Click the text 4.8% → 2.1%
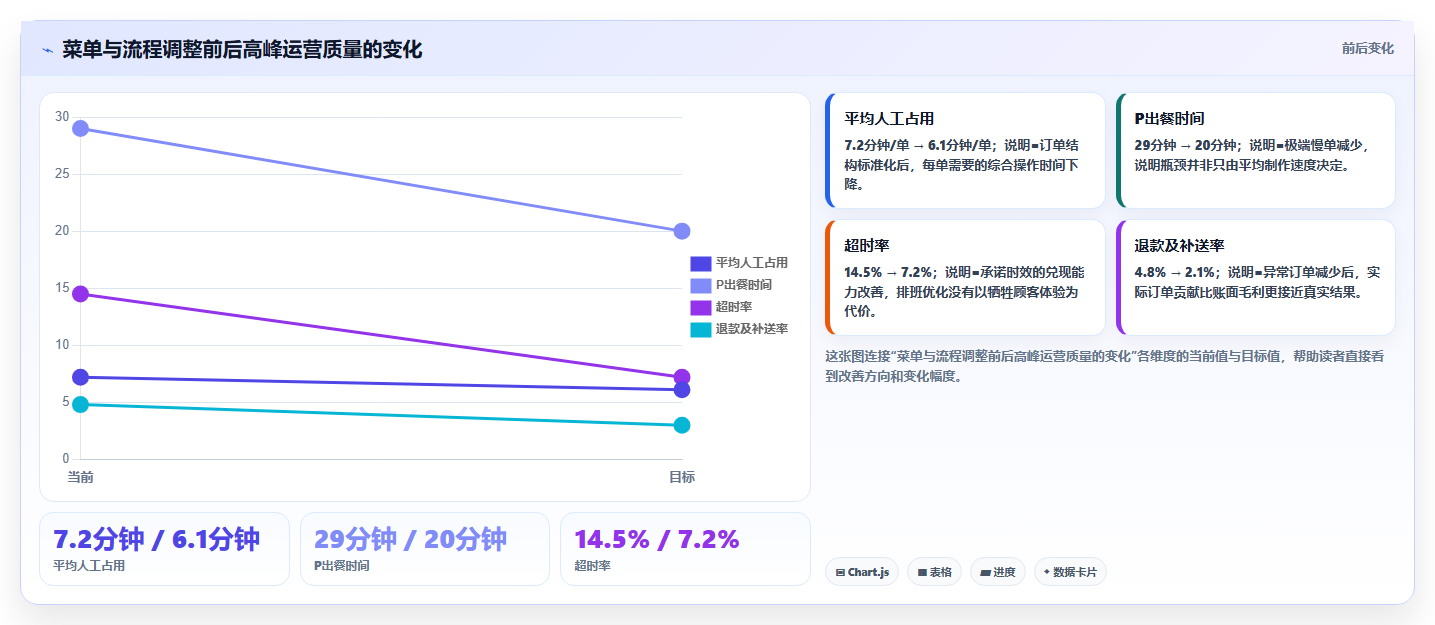 (1175, 272)
